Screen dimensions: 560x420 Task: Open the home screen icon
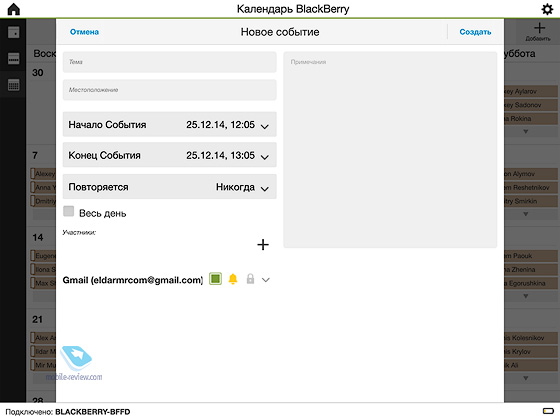click(x=14, y=9)
